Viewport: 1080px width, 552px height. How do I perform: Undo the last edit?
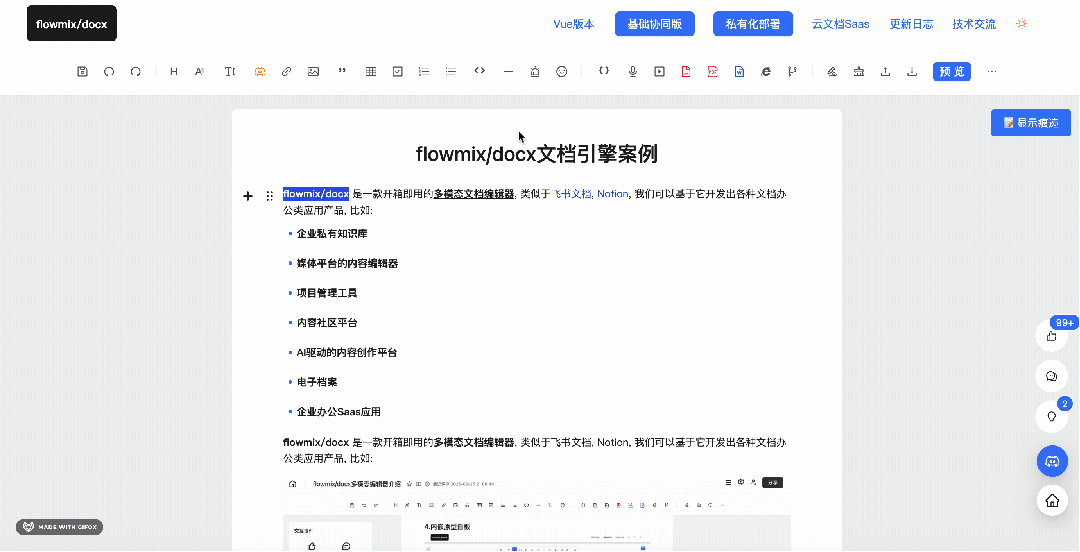pos(109,71)
